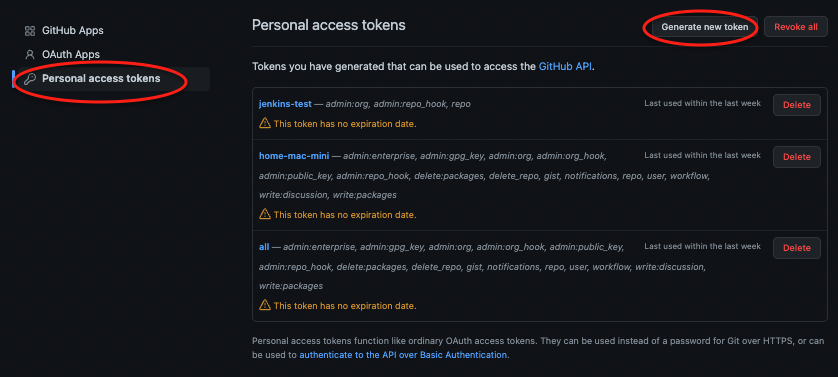Delete the home-mac-mini token
The height and width of the screenshot is (377, 838).
coord(797,157)
